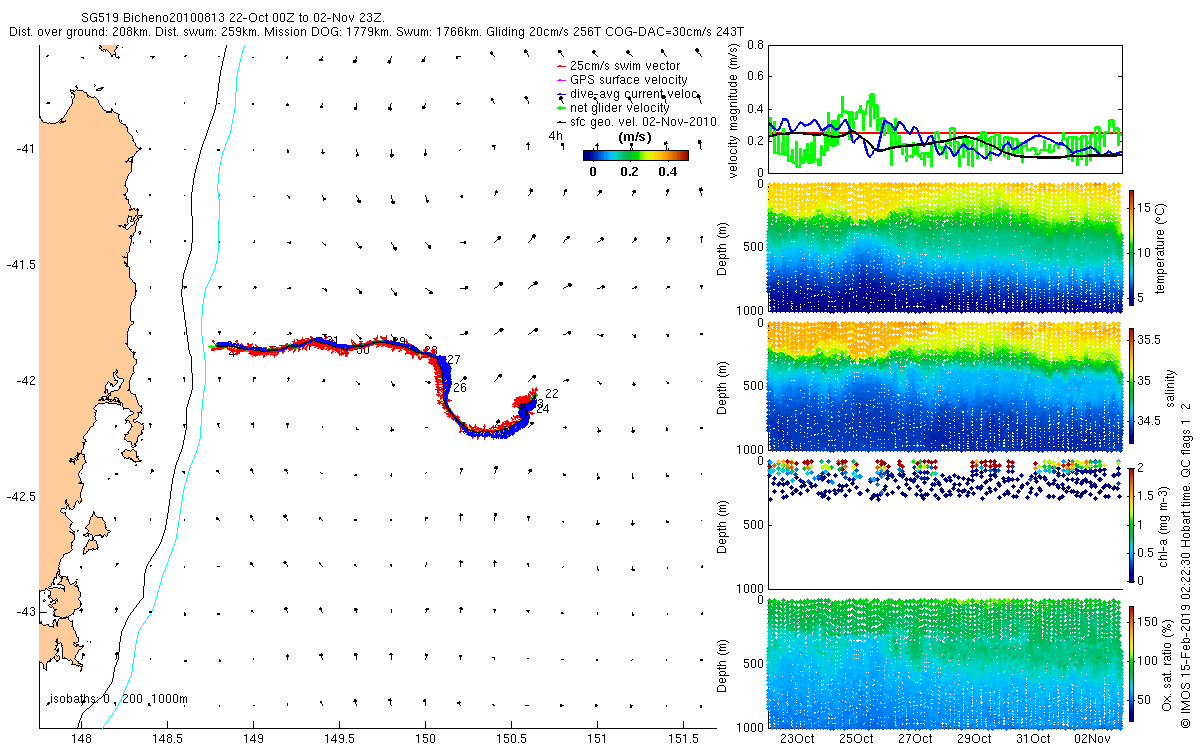Click longitude label '151.5' on map axis
This screenshot has height=750, width=1200.
pos(683,738)
